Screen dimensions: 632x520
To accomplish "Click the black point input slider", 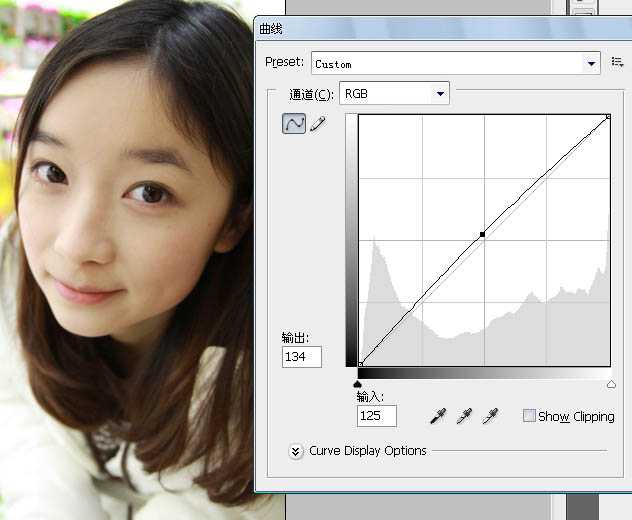I will coord(358,384).
